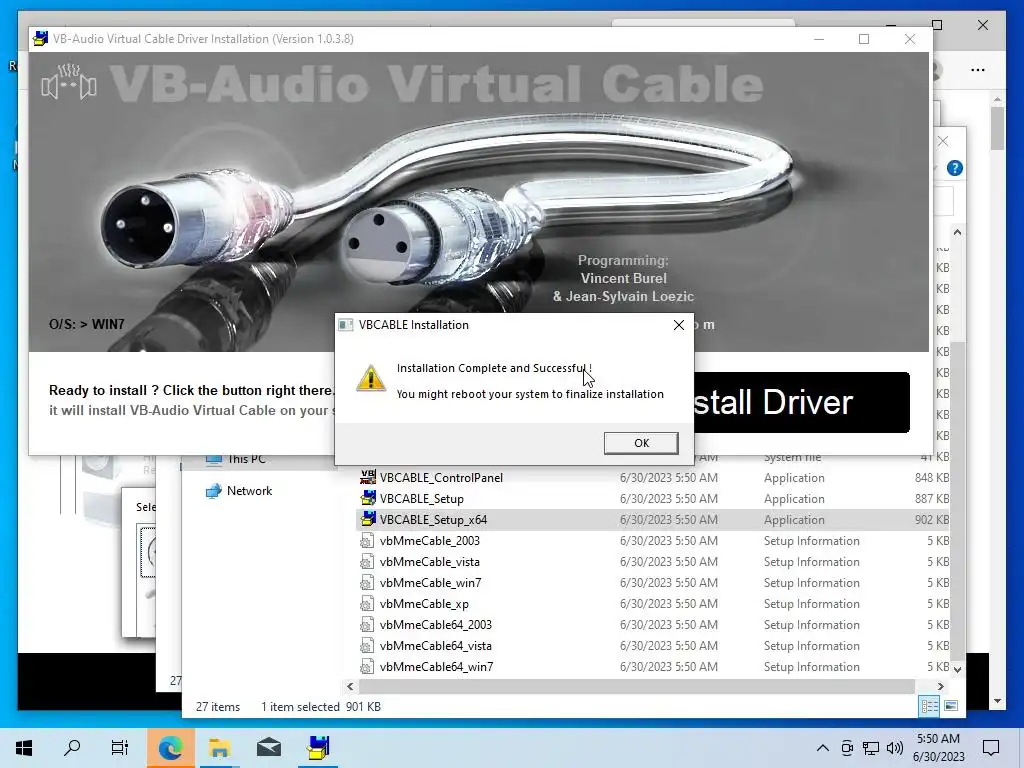Select the vbMmeCable64_win7 file icon
Viewport: 1024px width, 768px height.
(x=367, y=667)
